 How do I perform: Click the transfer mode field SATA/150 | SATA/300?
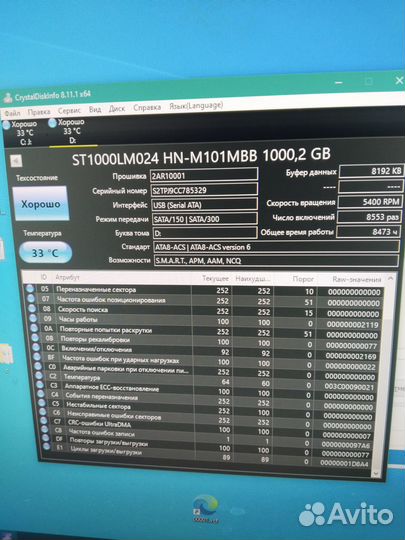(x=205, y=219)
